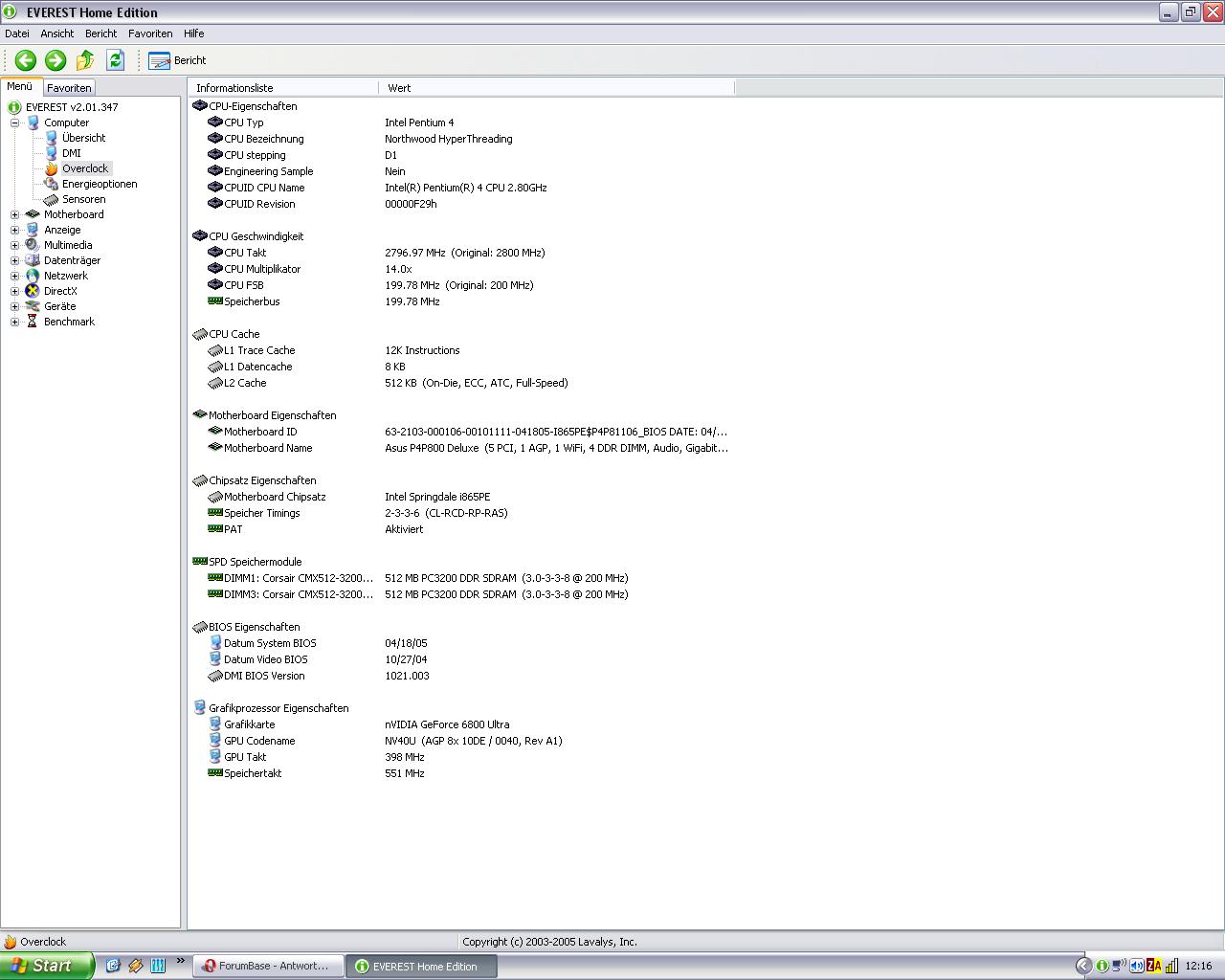Select the Motherboard Name row

[x=461, y=448]
